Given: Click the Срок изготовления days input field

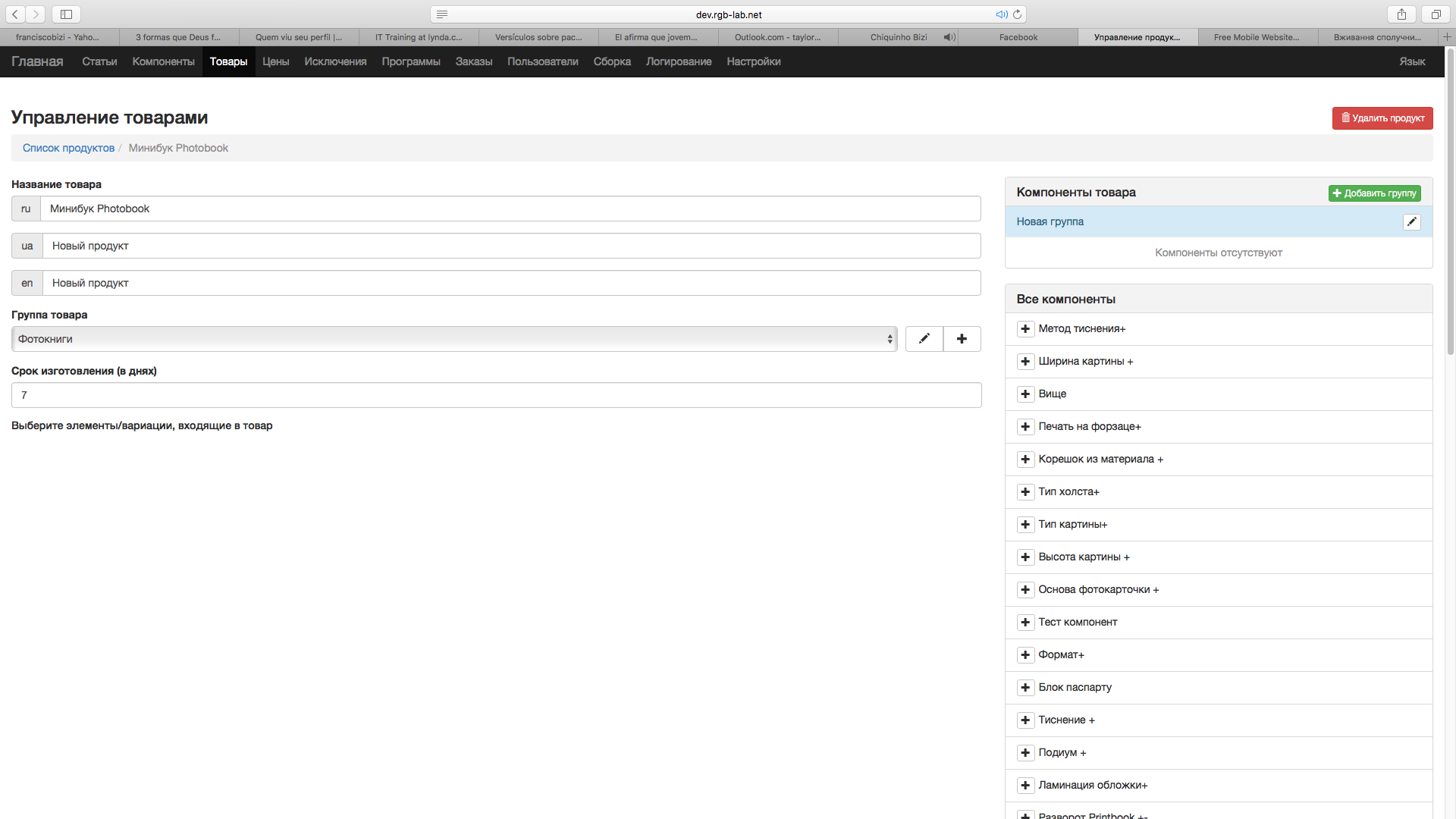Looking at the screenshot, I should pyautogui.click(x=496, y=395).
